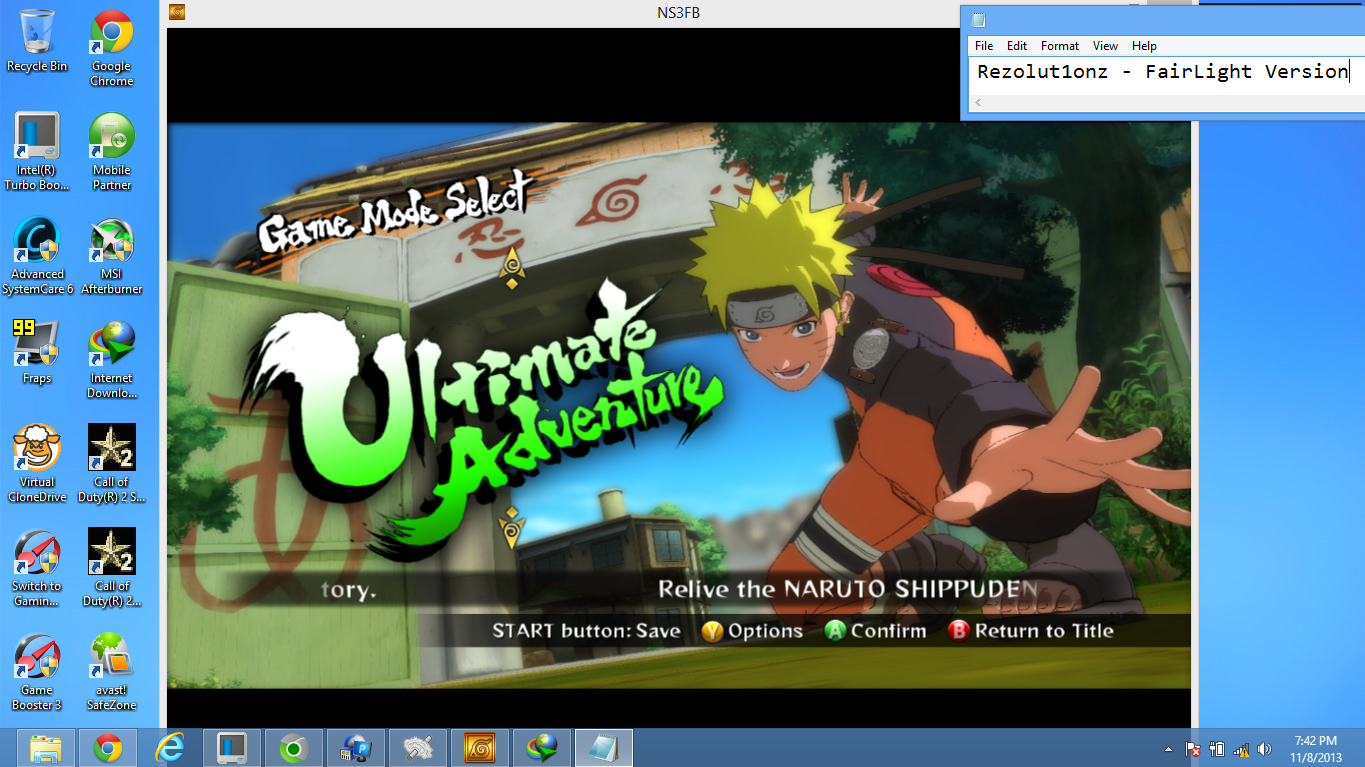The width and height of the screenshot is (1365, 767).
Task: Open the Help menu in Notepad
Action: pos(1144,46)
